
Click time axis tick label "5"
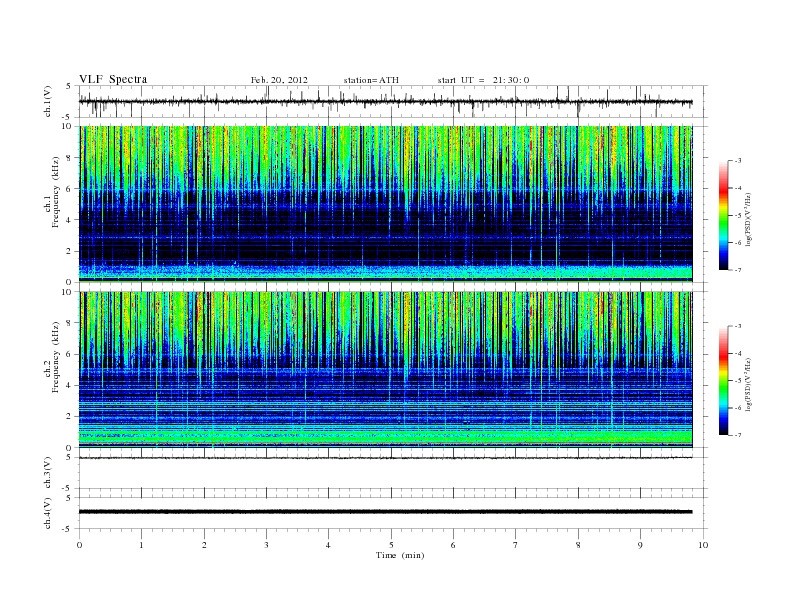(x=391, y=545)
